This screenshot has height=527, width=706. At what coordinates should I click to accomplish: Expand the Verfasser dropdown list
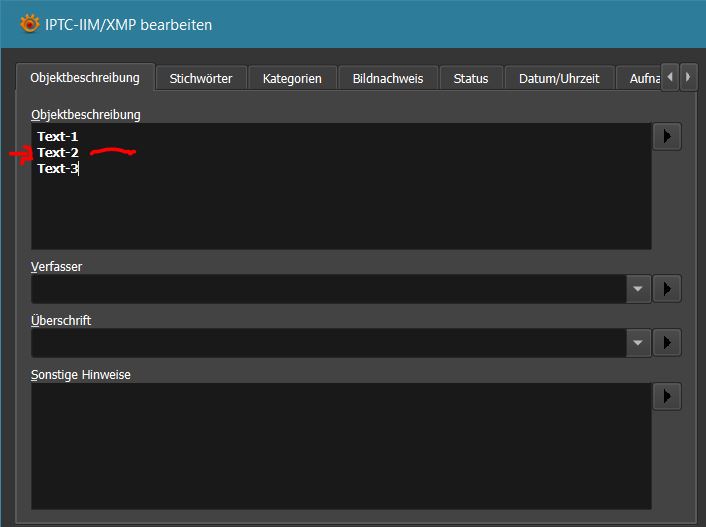[x=639, y=289]
